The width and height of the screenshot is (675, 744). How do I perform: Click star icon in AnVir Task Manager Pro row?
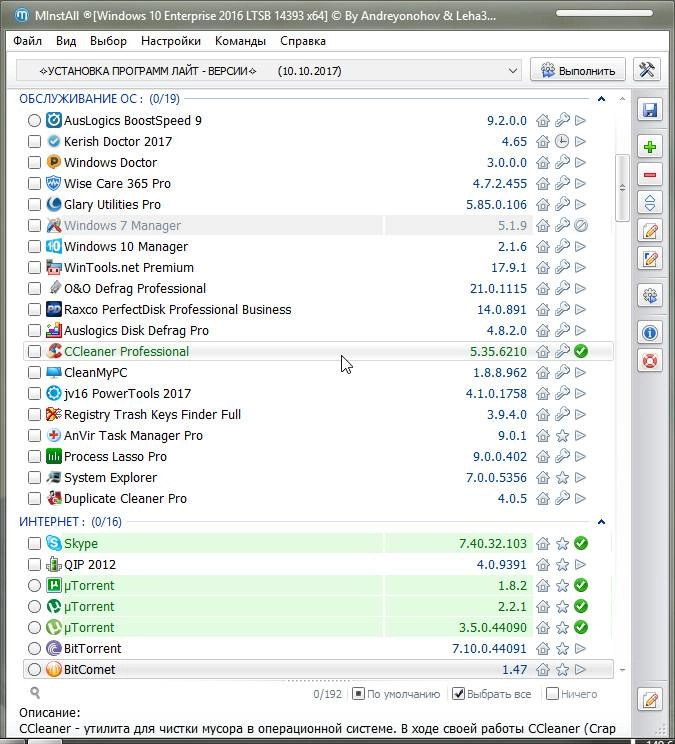(x=562, y=436)
